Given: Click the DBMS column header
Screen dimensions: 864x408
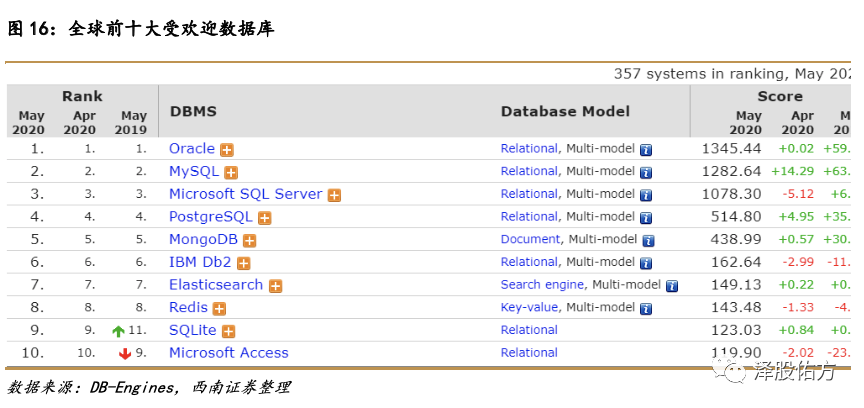Looking at the screenshot, I should click(x=193, y=111).
